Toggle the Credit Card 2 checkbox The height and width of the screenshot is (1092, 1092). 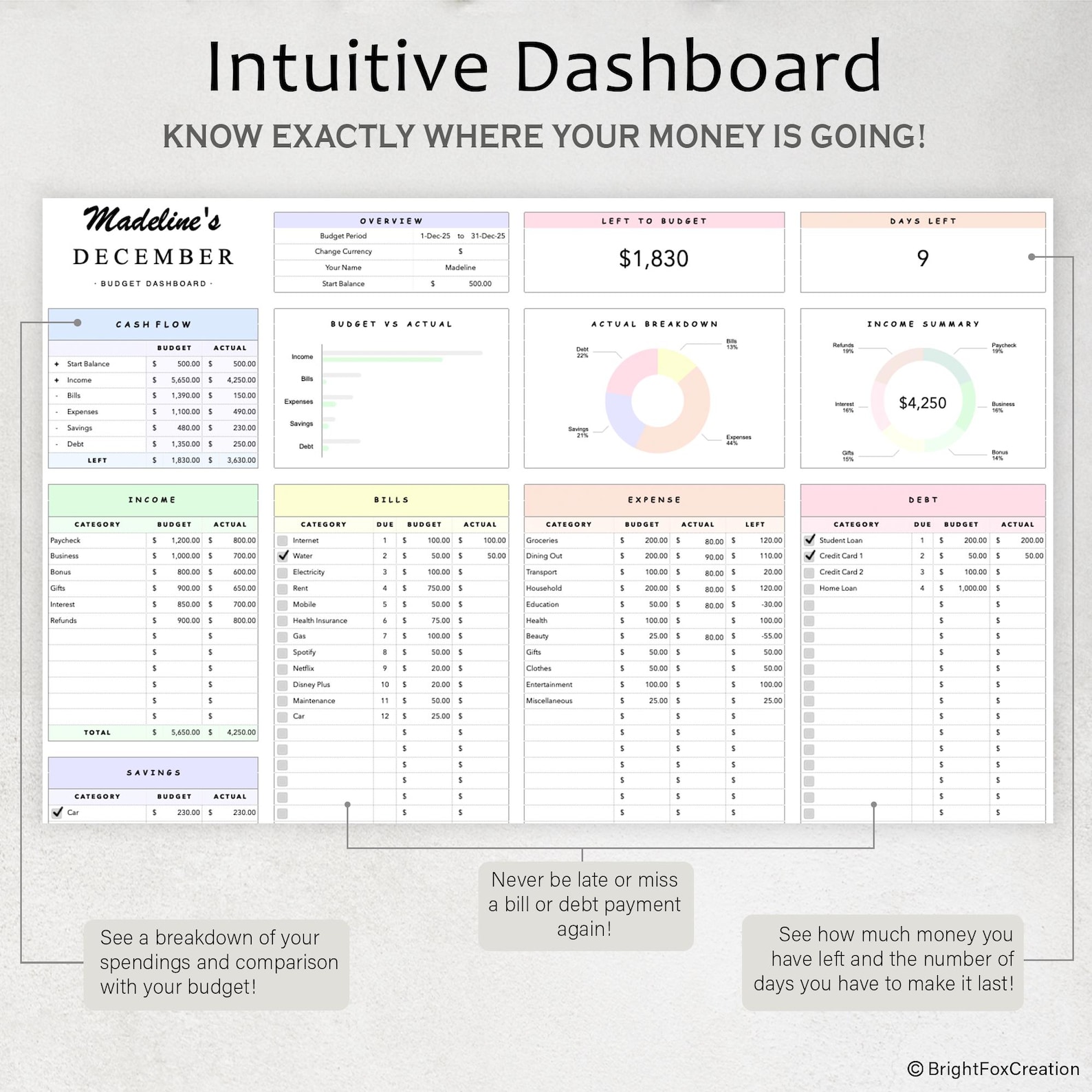pyautogui.click(x=809, y=572)
